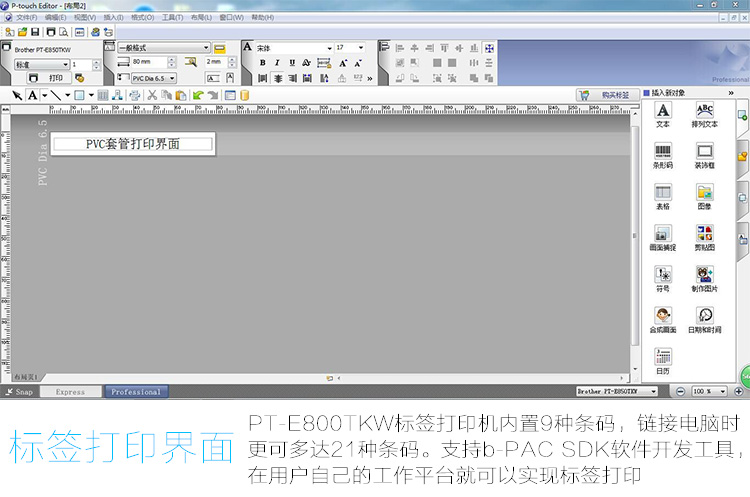Image resolution: width=750 pixels, height=497 pixels.
Task: Center objects on label icon
Action: click(489, 48)
